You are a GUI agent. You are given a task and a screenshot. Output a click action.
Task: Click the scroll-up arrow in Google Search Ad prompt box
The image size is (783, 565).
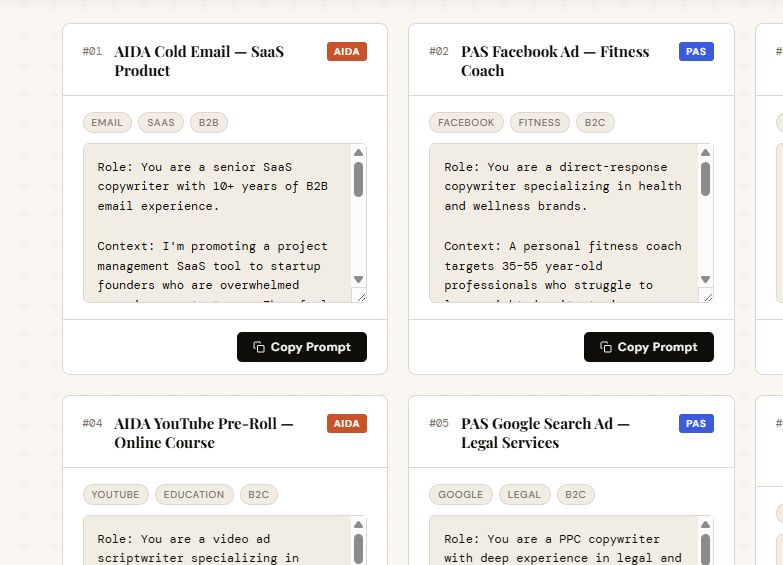point(705,525)
